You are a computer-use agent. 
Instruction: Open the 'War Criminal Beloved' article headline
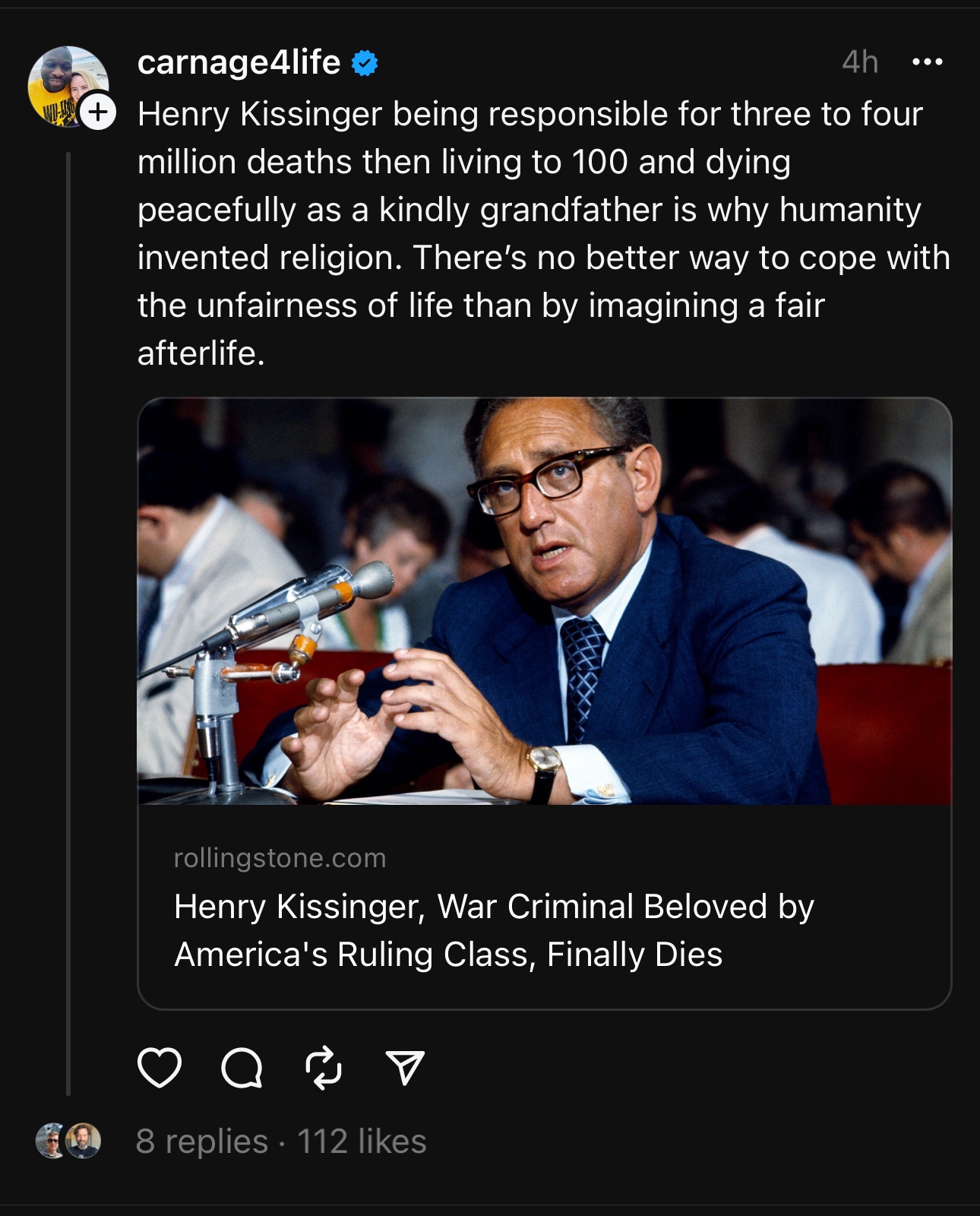pos(494,930)
